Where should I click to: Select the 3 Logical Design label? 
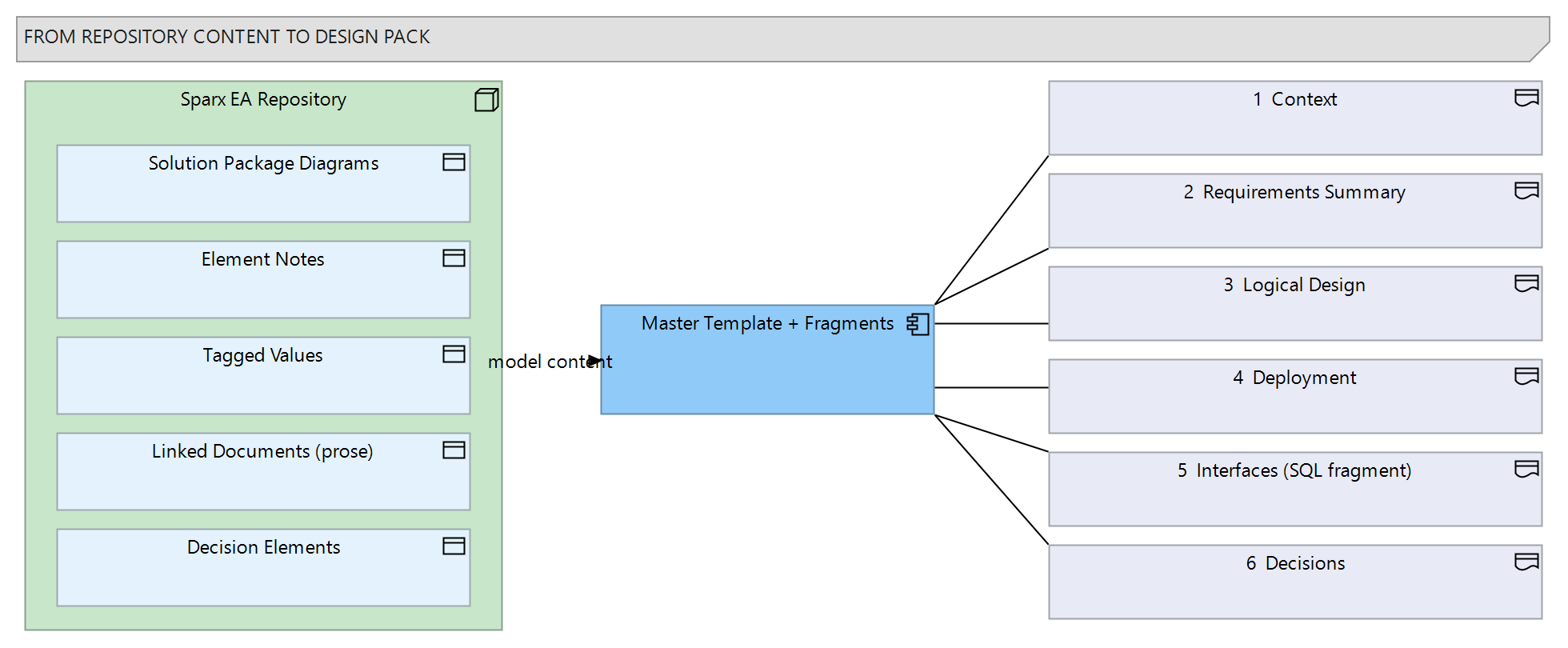coord(1294,286)
